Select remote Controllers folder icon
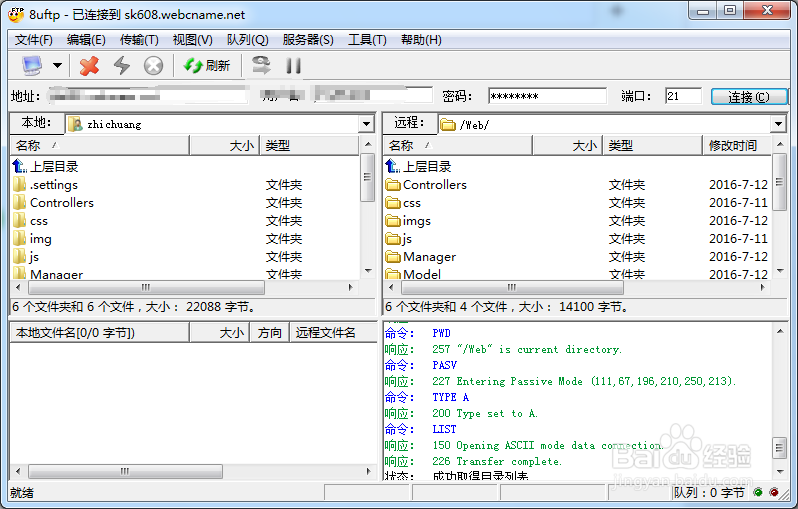Image resolution: width=798 pixels, height=509 pixels. [393, 184]
